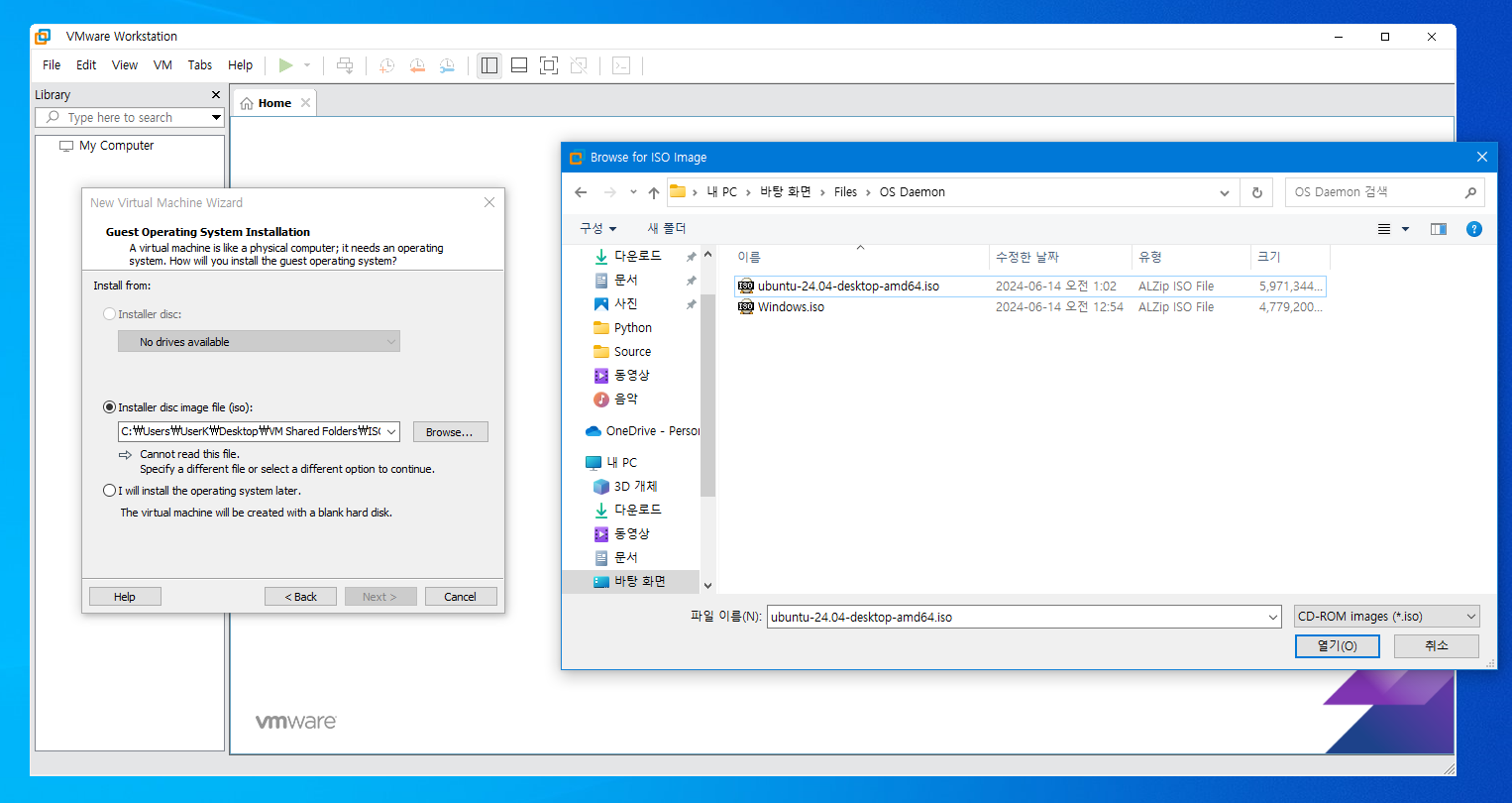Click the Unity mode toolbar icon

579,65
